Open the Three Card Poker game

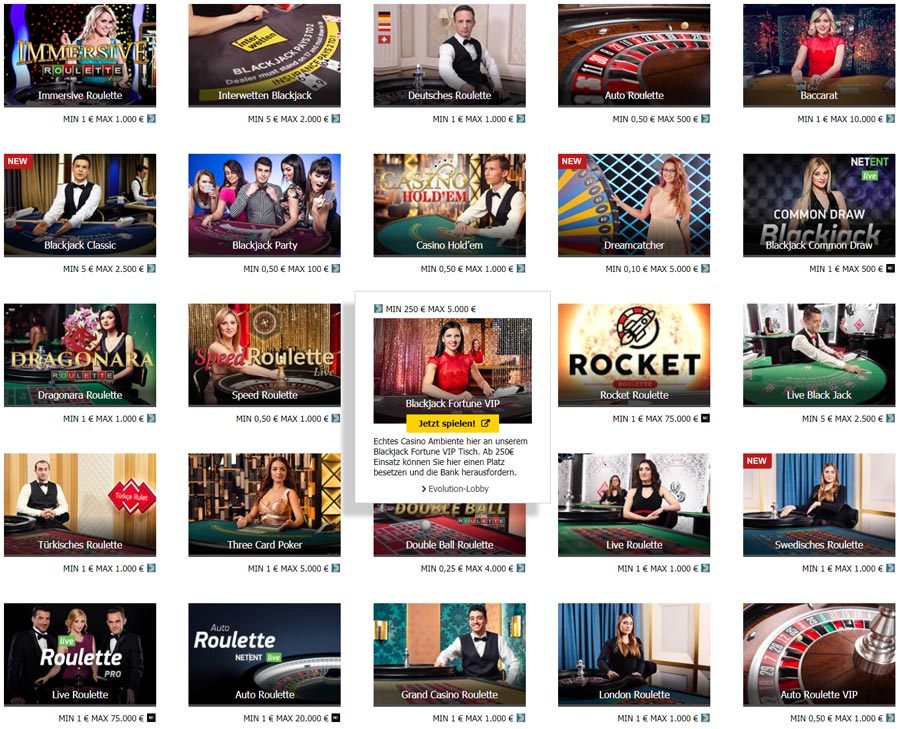click(x=265, y=505)
